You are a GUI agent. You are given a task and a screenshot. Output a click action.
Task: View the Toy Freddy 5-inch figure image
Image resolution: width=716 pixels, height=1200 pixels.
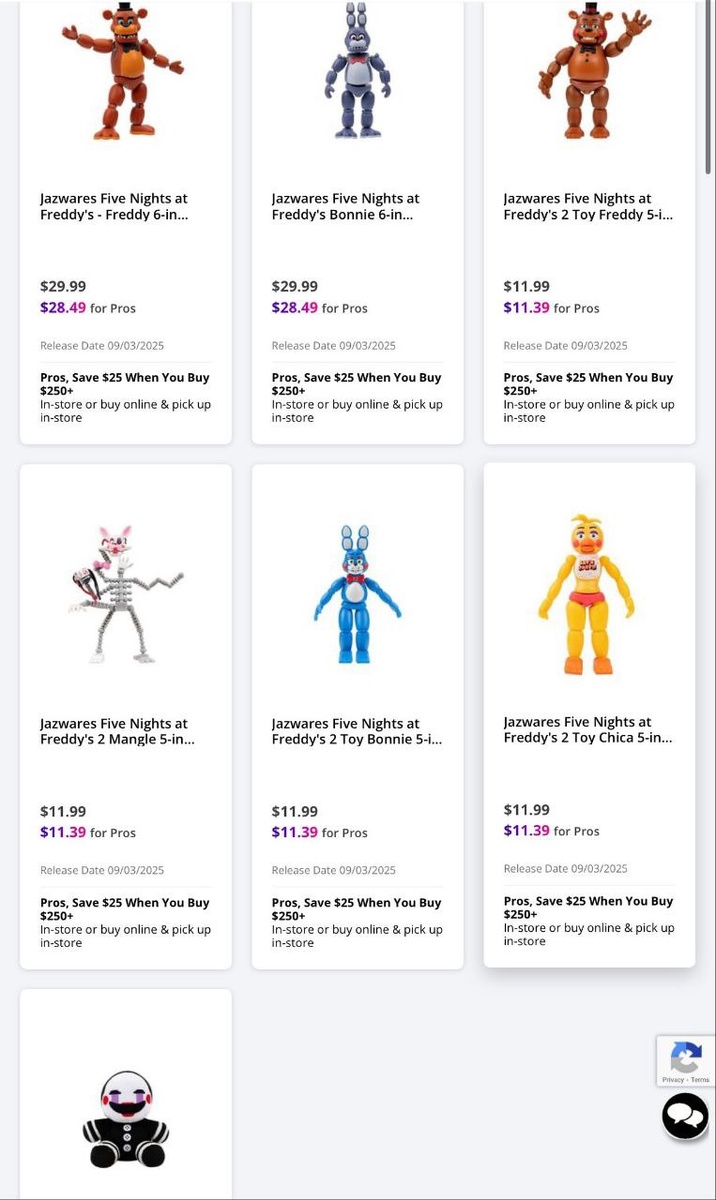[x=590, y=70]
